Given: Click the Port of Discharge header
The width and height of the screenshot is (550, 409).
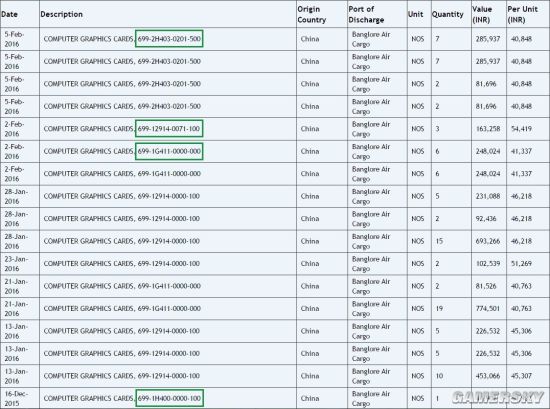Looking at the screenshot, I should click(x=366, y=14).
